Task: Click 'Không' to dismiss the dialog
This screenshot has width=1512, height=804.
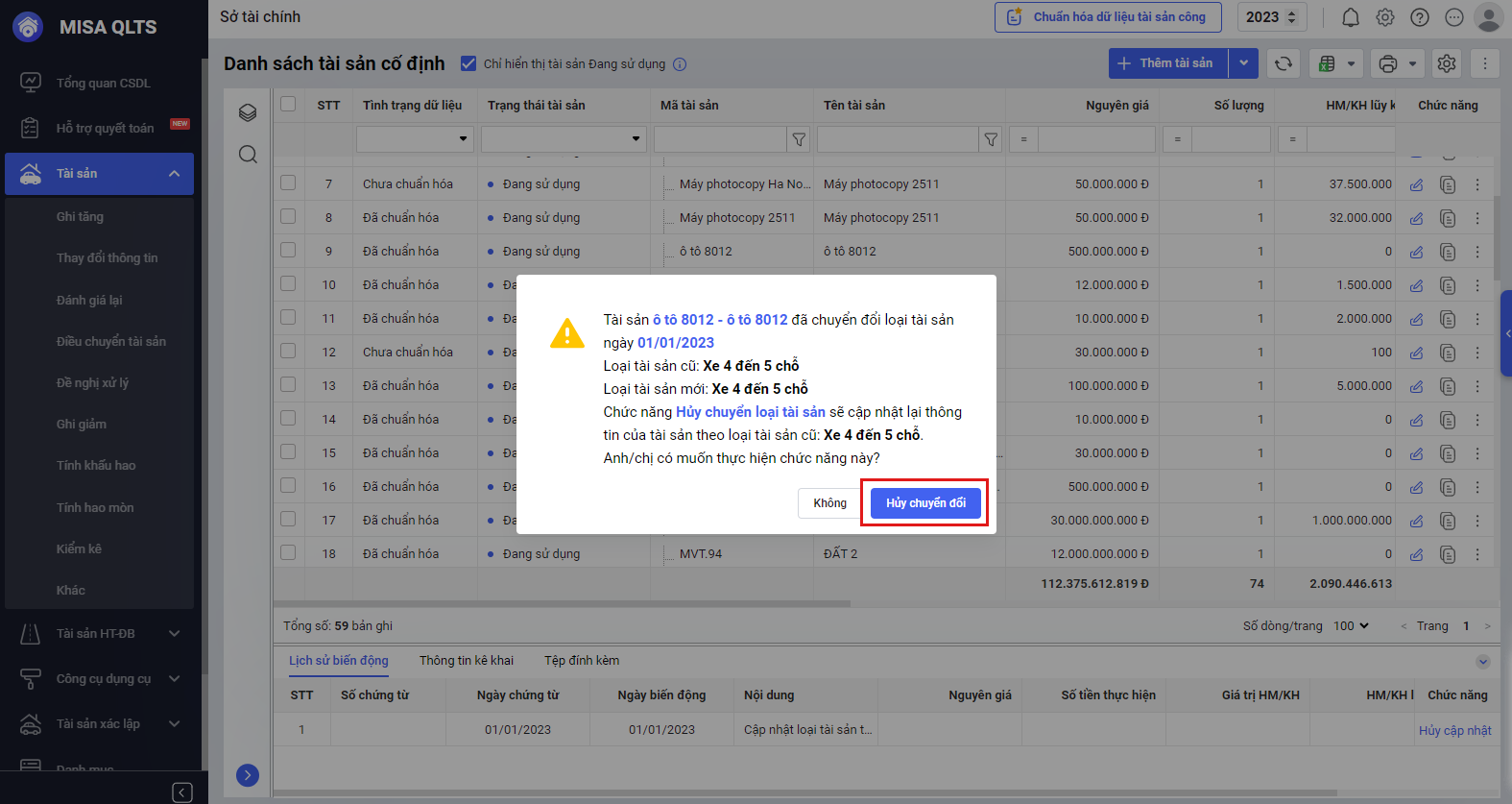Action: (x=829, y=502)
